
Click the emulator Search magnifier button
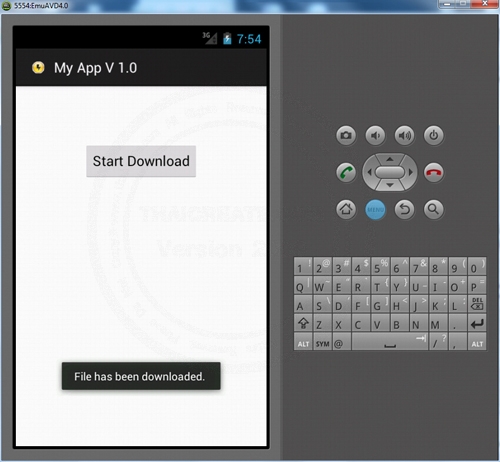[x=433, y=209]
